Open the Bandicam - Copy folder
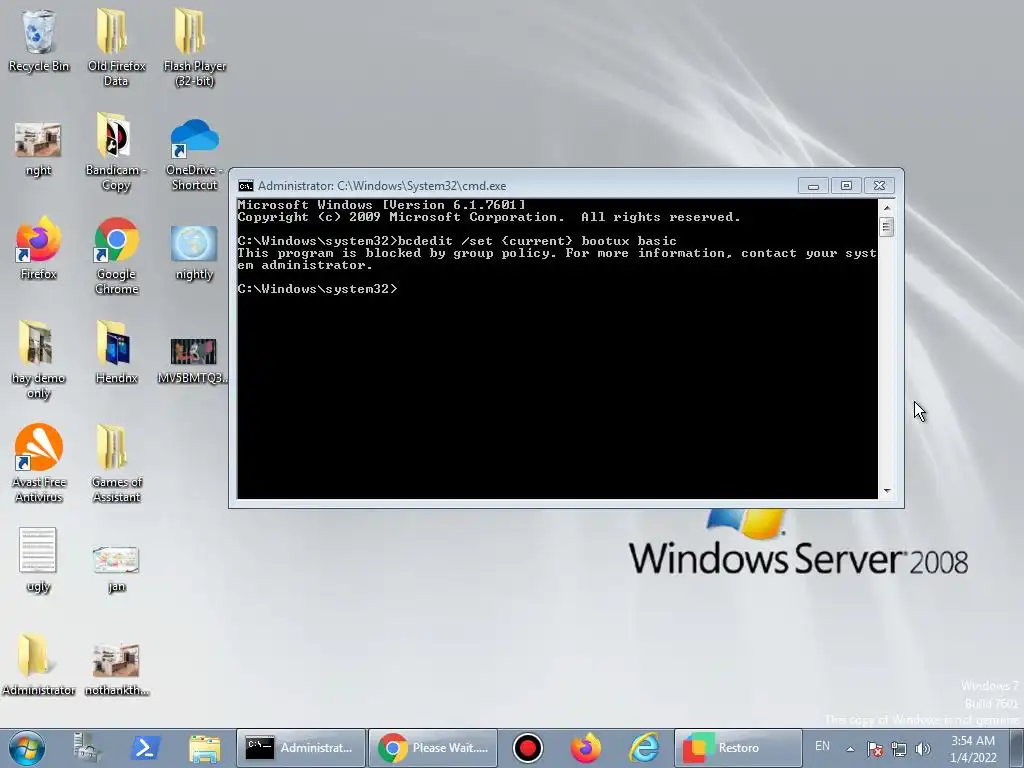This screenshot has width=1024, height=768. point(116,152)
